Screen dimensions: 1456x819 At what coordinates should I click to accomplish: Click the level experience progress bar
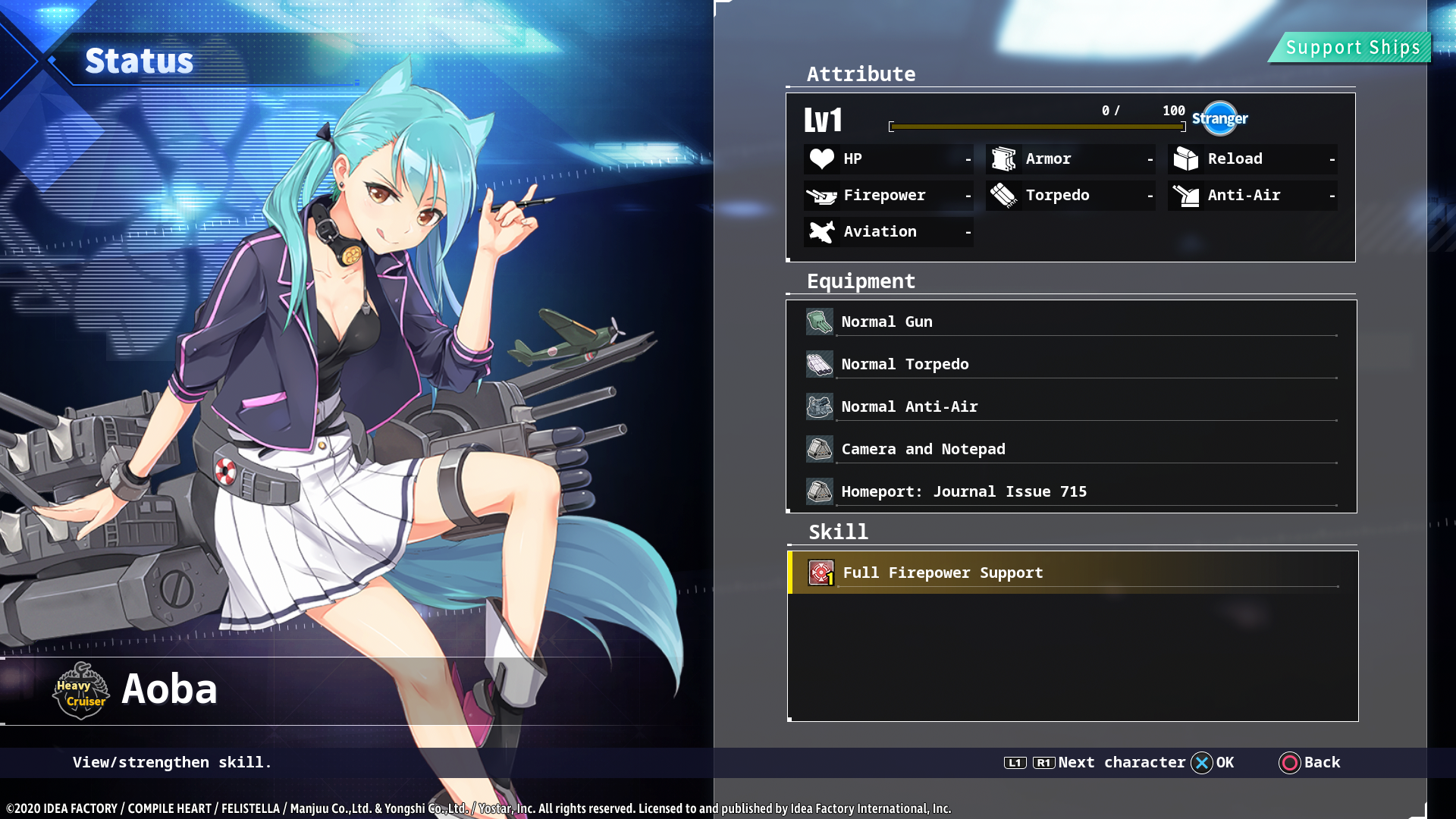tap(1037, 127)
